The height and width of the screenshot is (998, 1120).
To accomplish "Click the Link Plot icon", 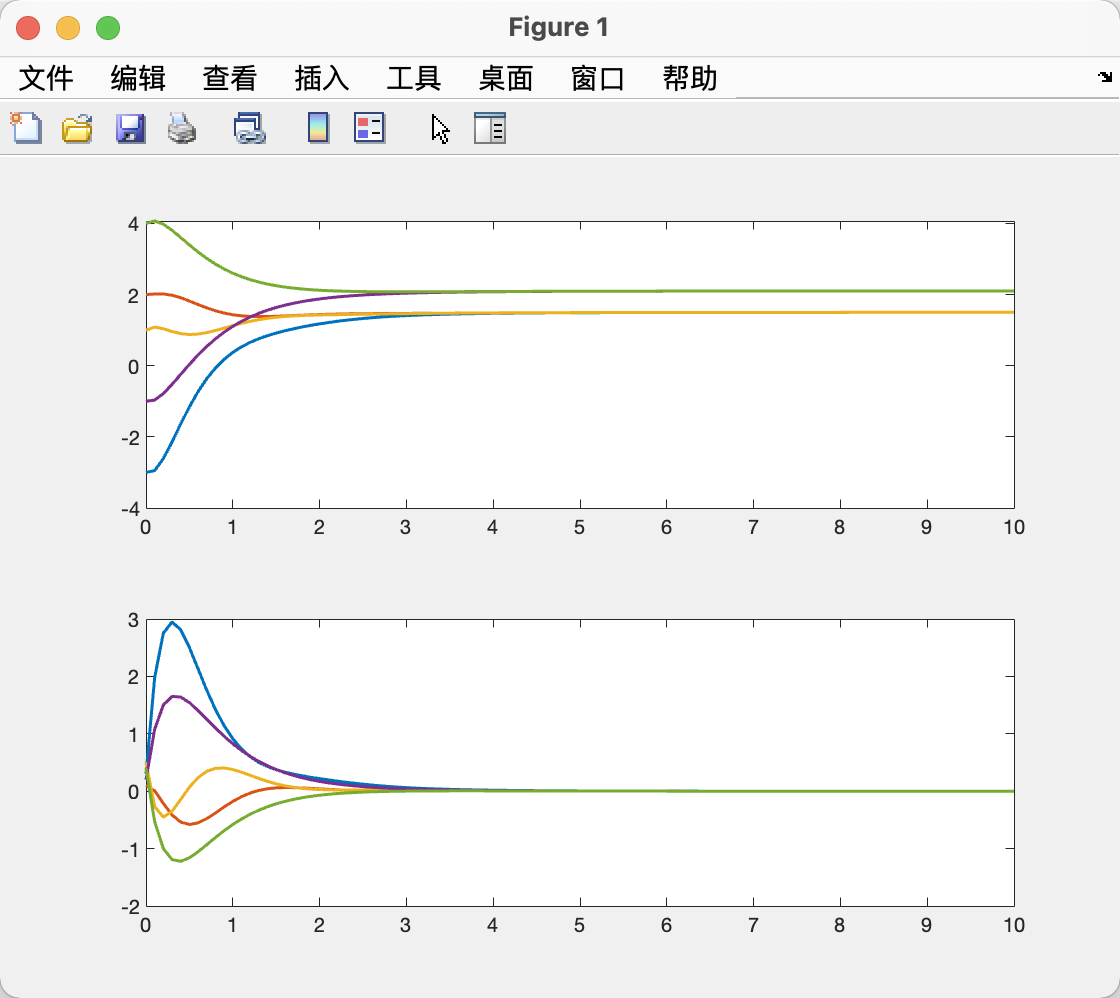I will pyautogui.click(x=249, y=129).
